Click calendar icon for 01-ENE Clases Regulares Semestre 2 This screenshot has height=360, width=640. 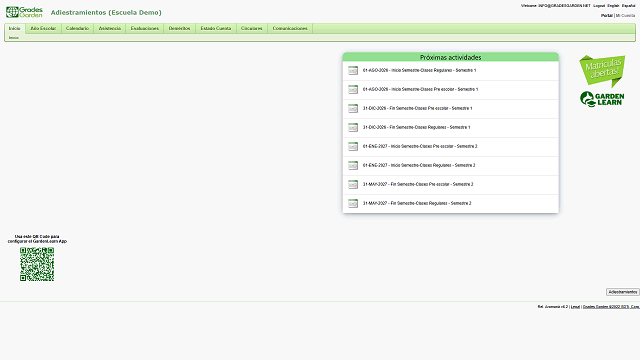[353, 165]
